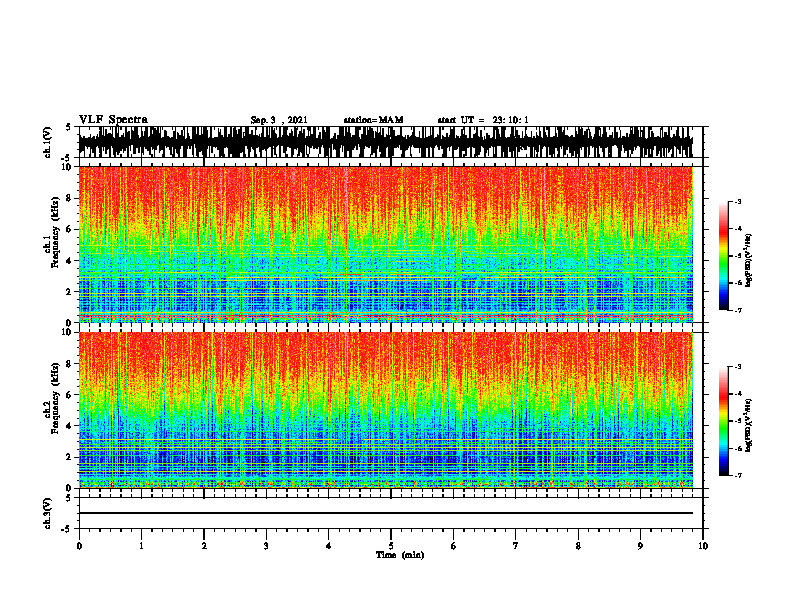Click the "Time (min)" axis label
Image resolution: width=792 pixels, height=612 pixels.
[400, 555]
